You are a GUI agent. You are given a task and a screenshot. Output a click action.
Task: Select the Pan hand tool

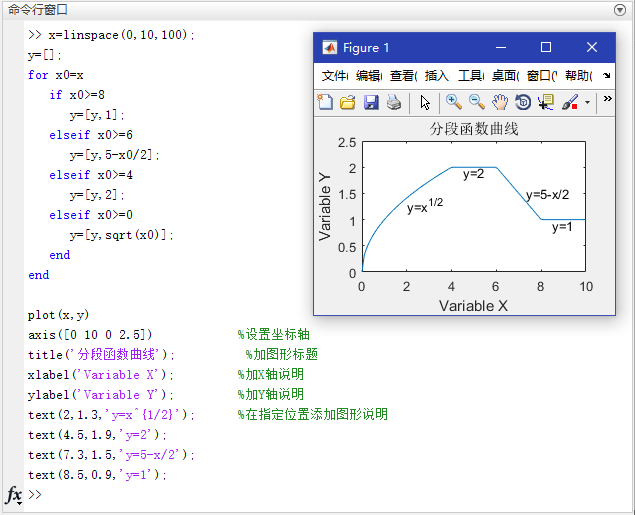pyautogui.click(x=500, y=102)
